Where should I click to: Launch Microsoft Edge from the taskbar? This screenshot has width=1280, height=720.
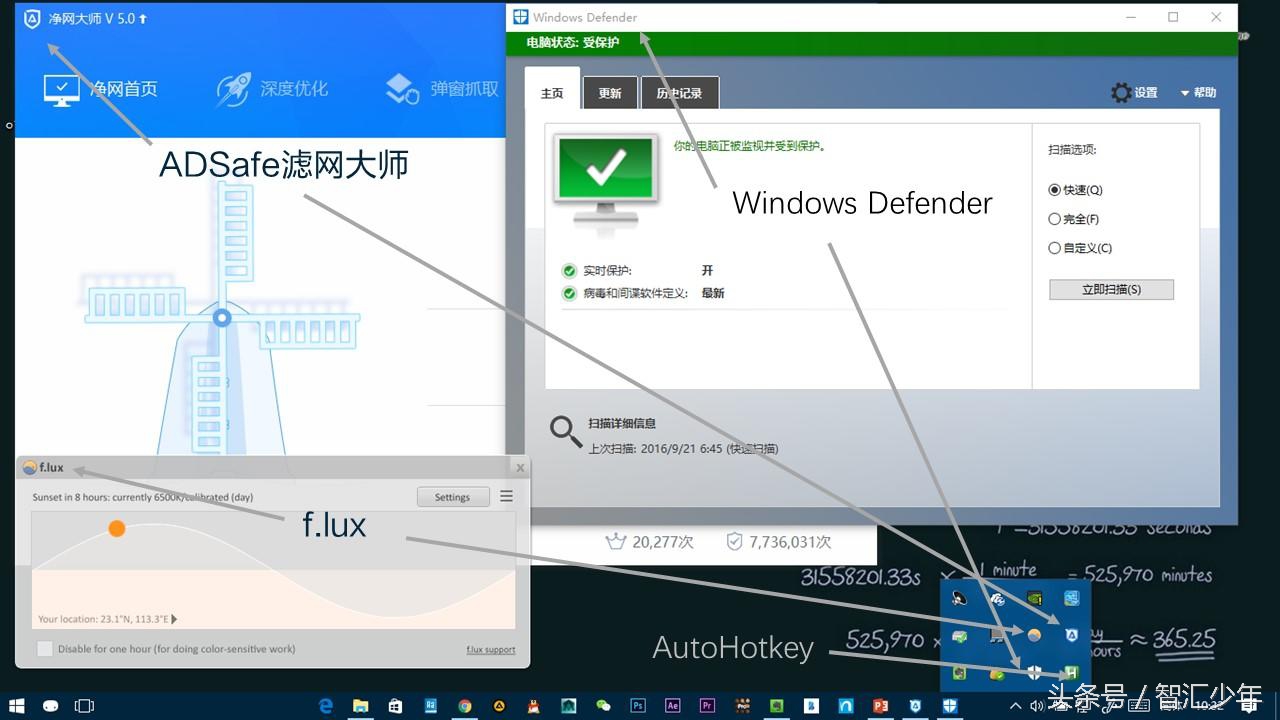pyautogui.click(x=326, y=706)
